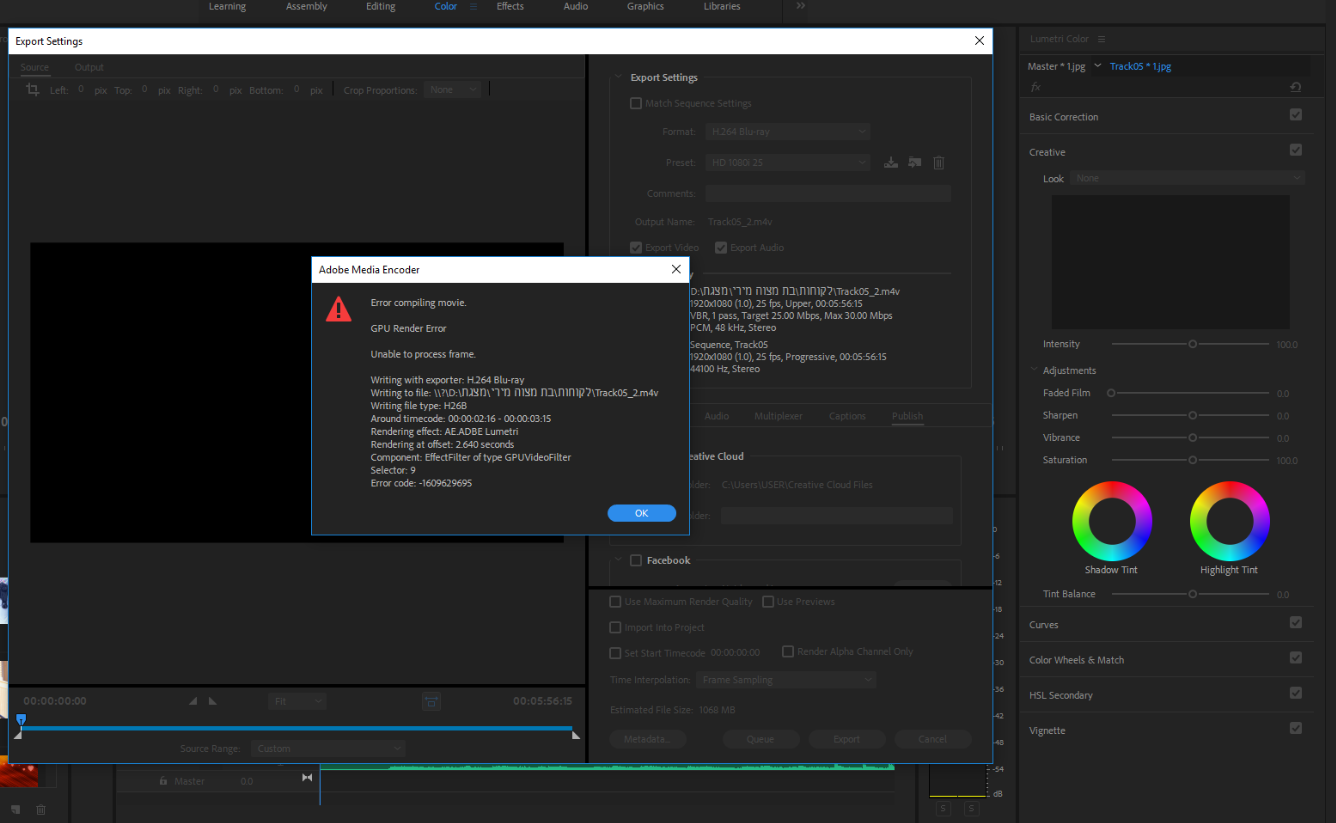The image size is (1336, 823).
Task: Click the Queue button
Action: pyautogui.click(x=760, y=739)
